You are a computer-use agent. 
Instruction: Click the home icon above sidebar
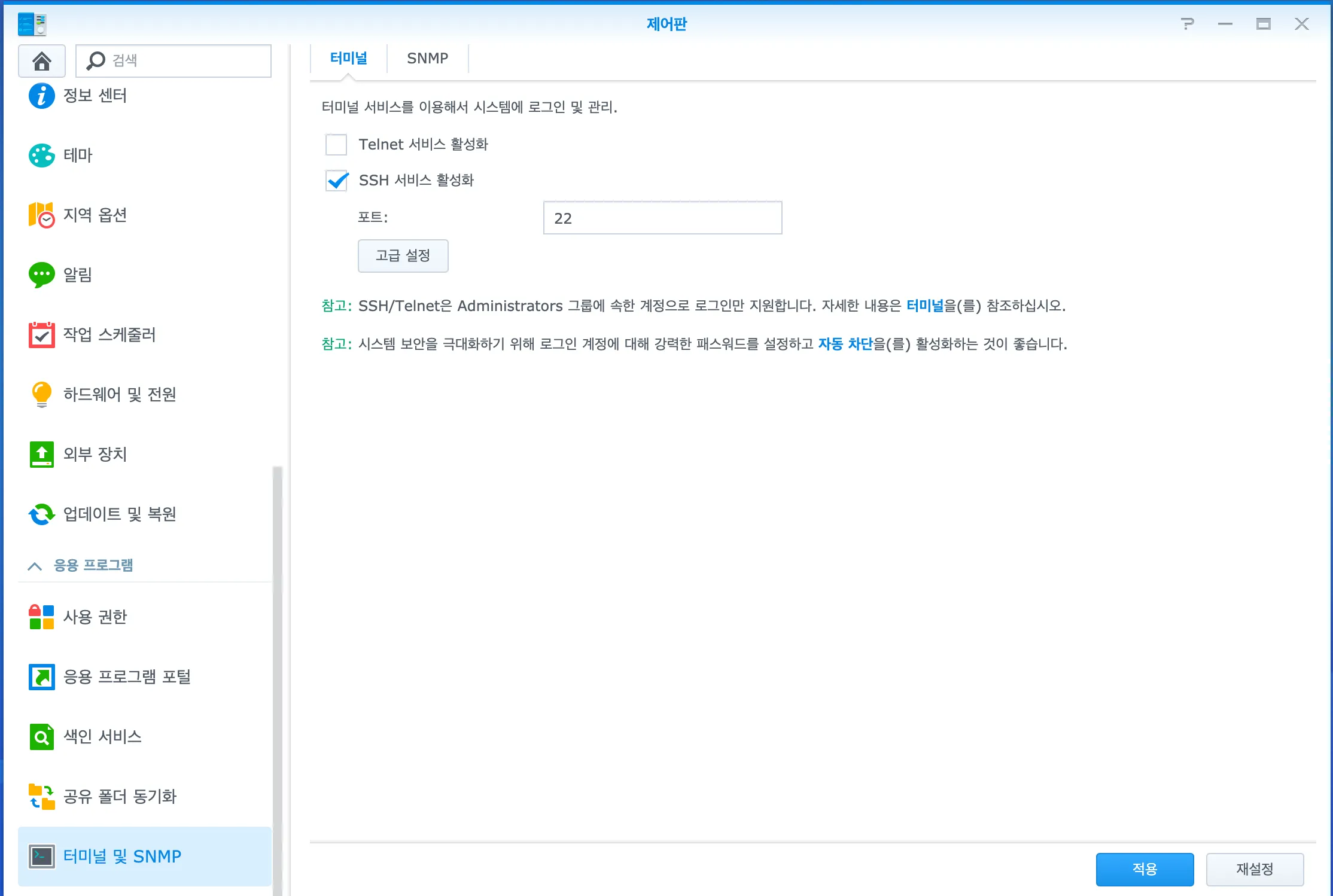point(41,60)
